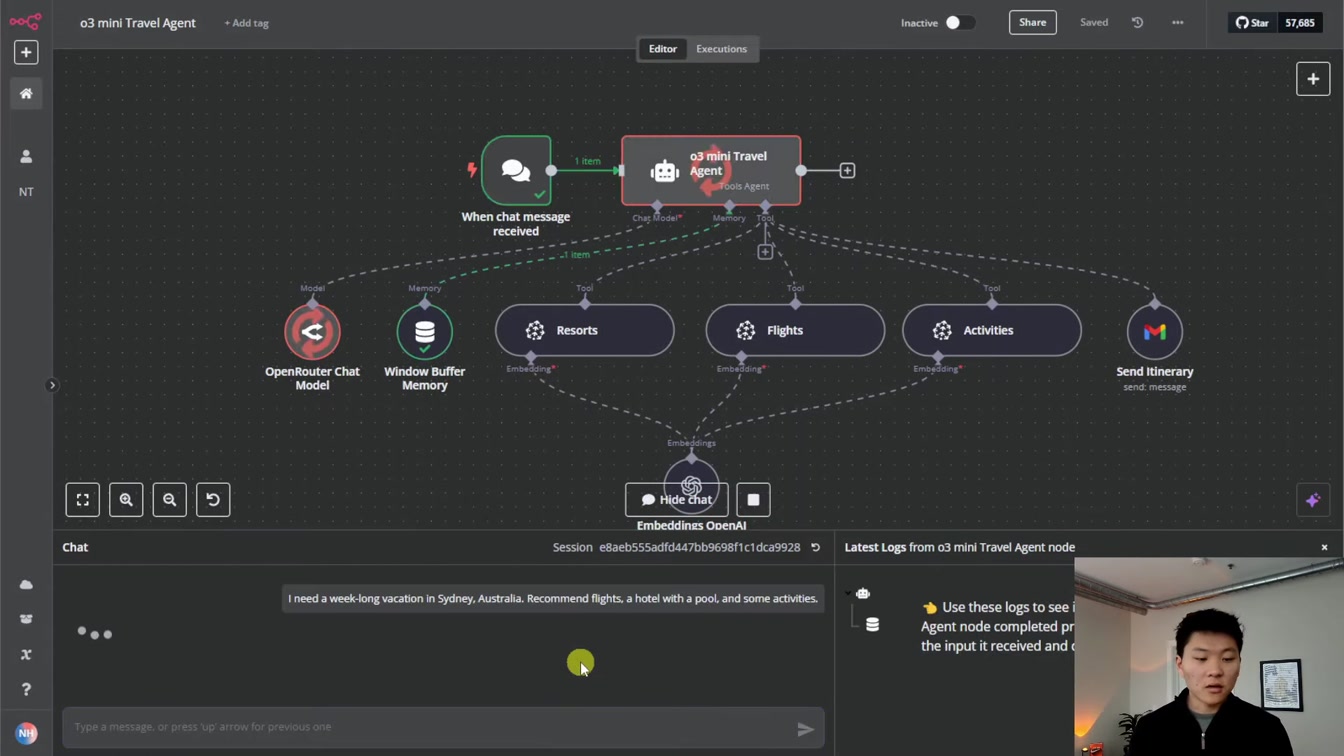Select the o3 mini Travel Agent node

[711, 171]
